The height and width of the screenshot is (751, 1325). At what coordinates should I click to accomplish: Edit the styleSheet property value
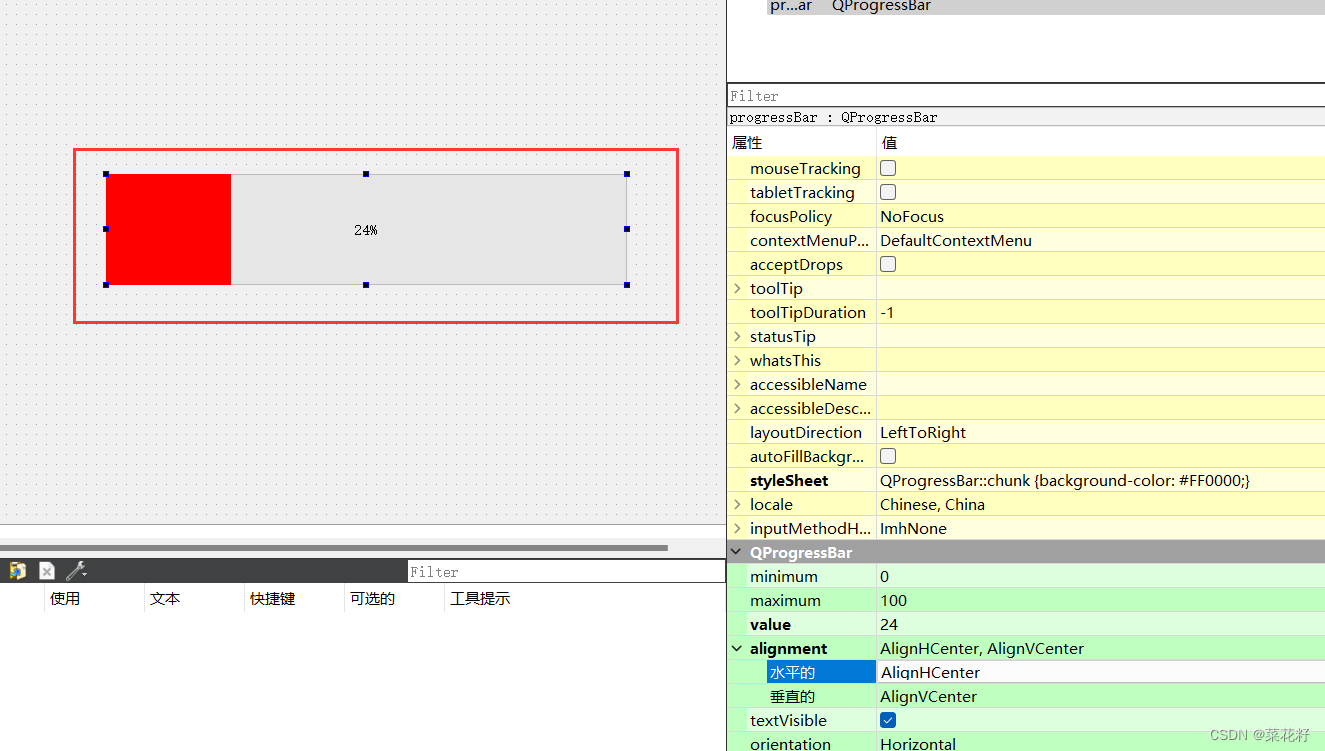(x=1065, y=480)
